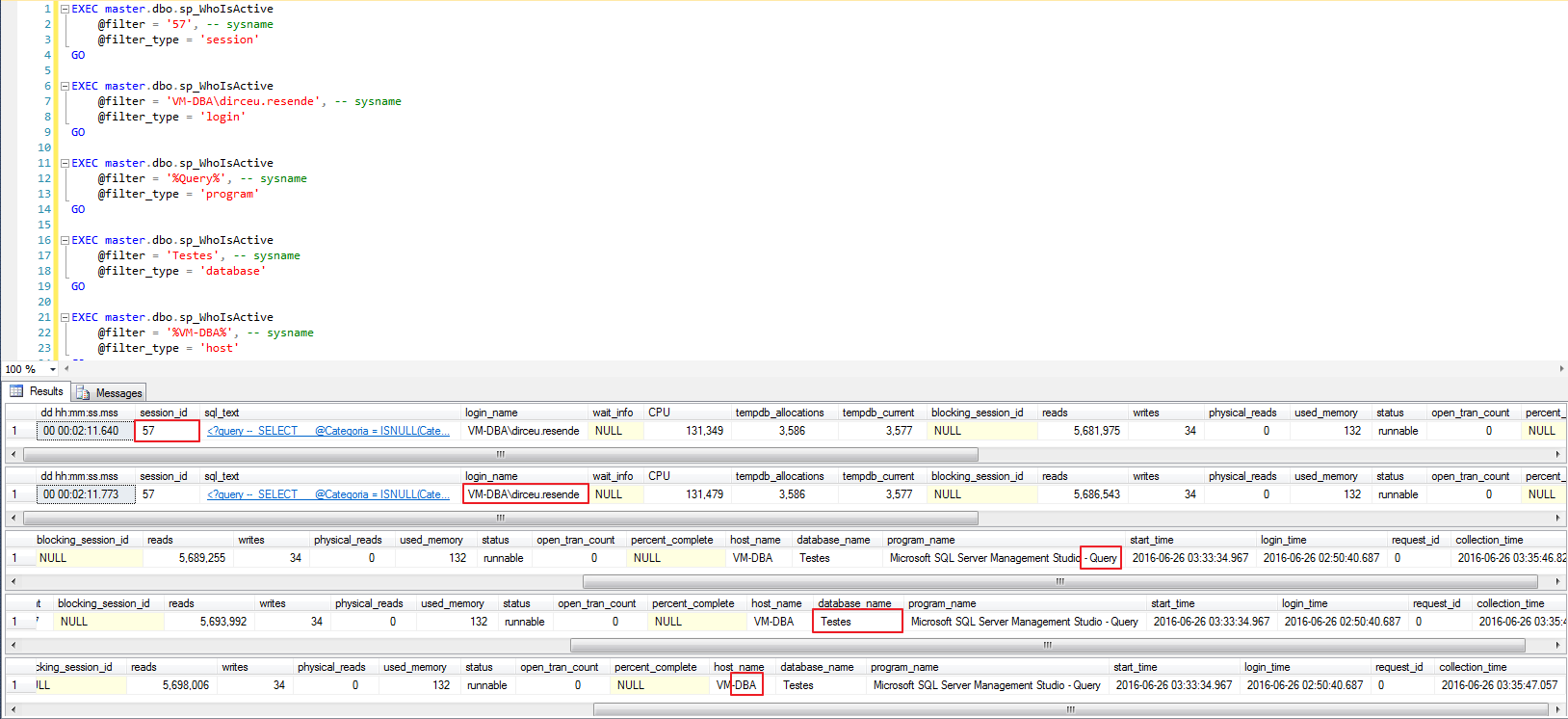The width and height of the screenshot is (1568, 719).
Task: Click the tempdb_allocations header in the first result grid
Action: point(785,413)
